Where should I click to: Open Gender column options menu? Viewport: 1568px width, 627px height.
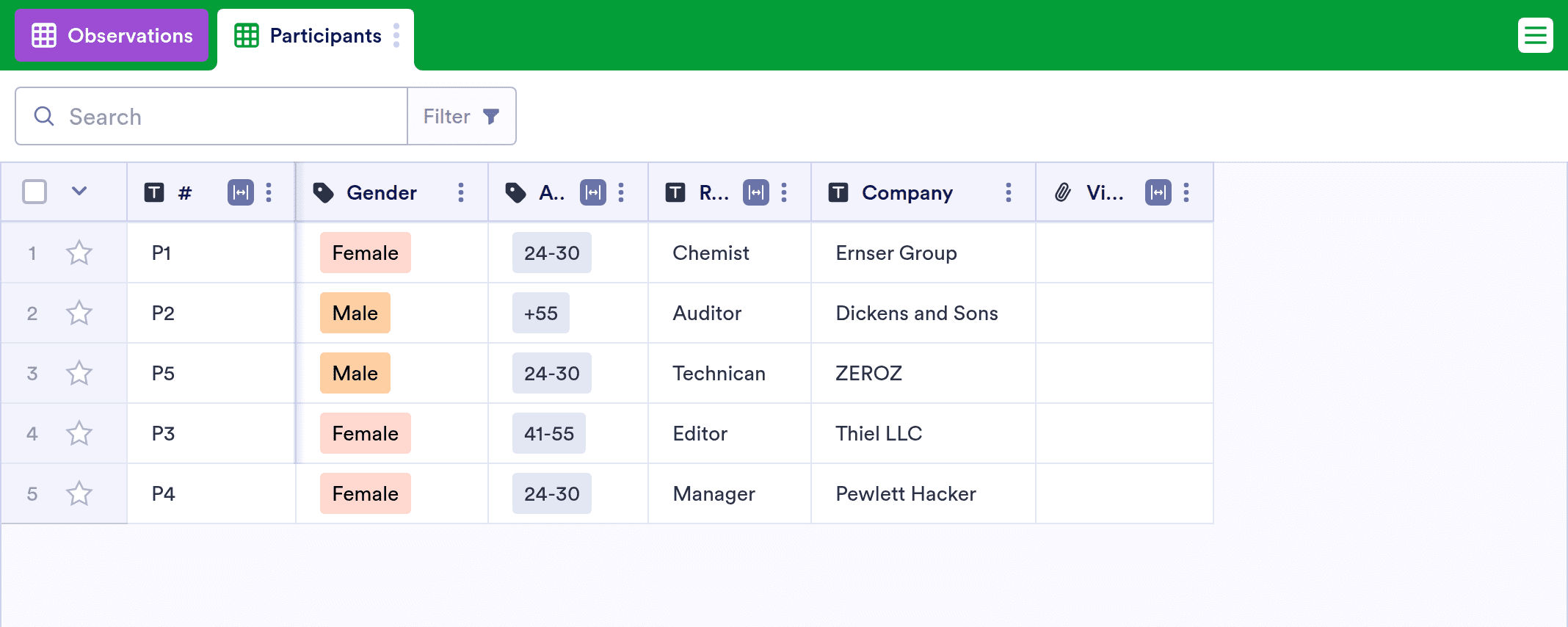(x=461, y=192)
